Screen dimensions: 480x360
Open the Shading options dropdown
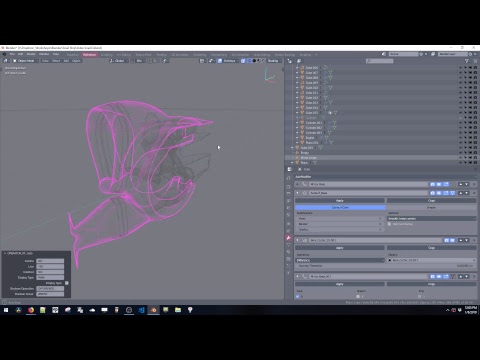tap(274, 61)
